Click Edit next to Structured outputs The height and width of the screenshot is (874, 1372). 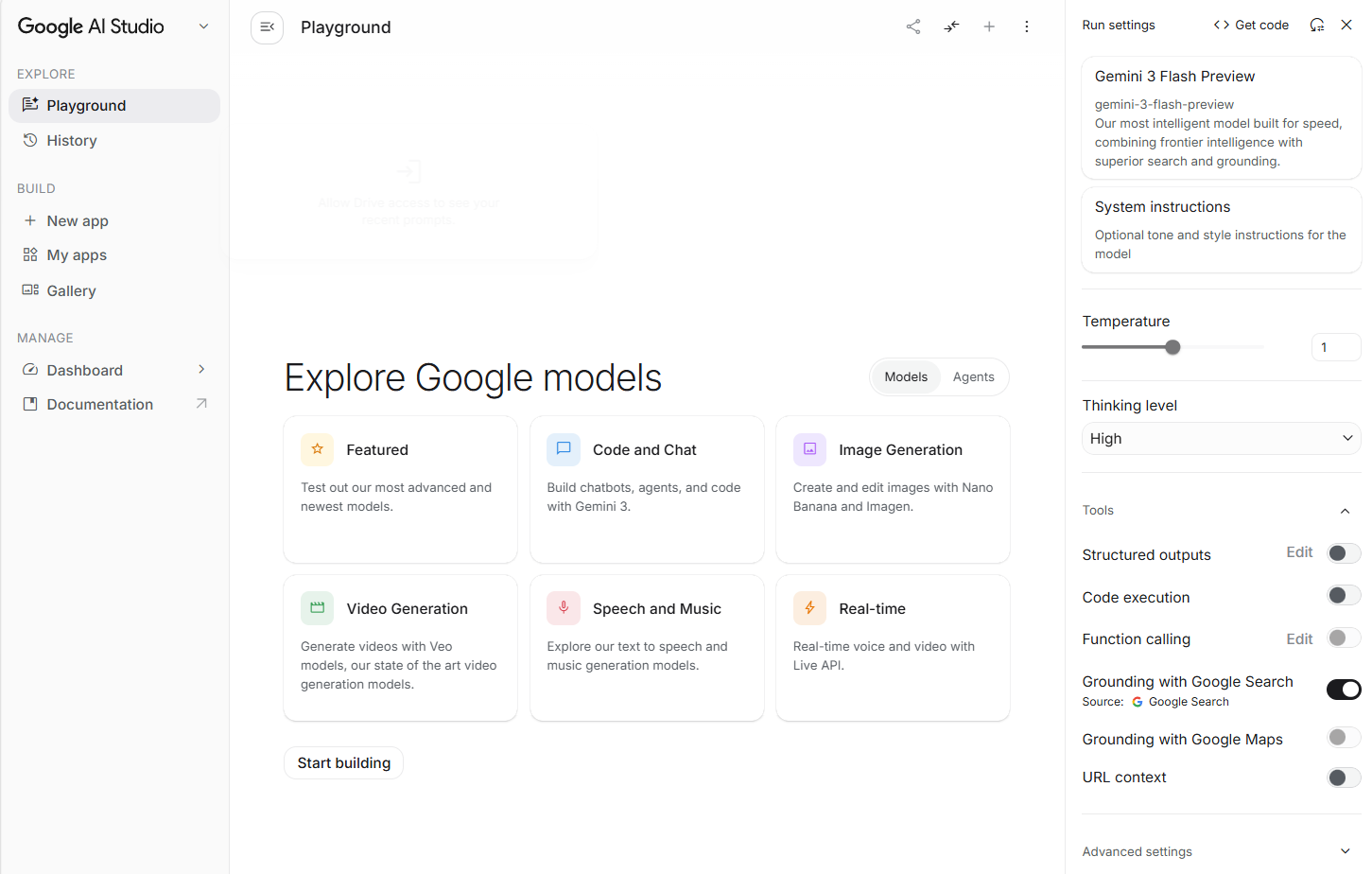[1299, 552]
